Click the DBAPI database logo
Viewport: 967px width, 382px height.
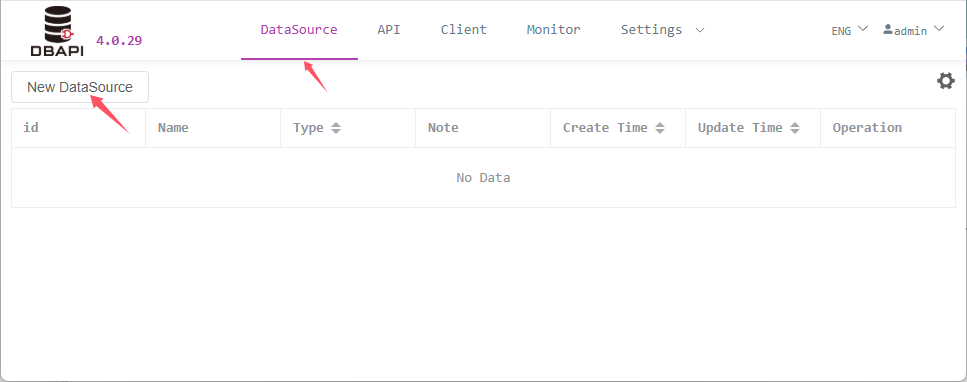tap(57, 31)
